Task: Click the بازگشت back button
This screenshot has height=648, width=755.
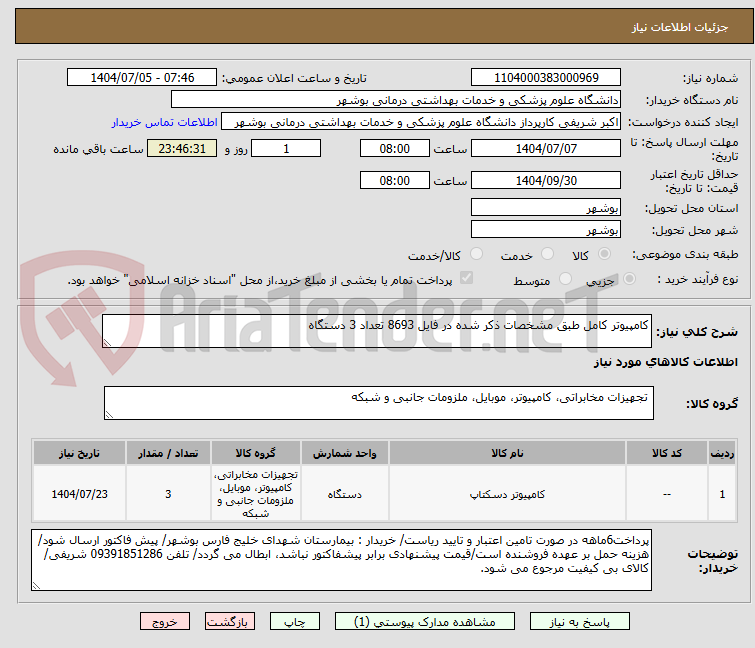Action: tap(229, 621)
